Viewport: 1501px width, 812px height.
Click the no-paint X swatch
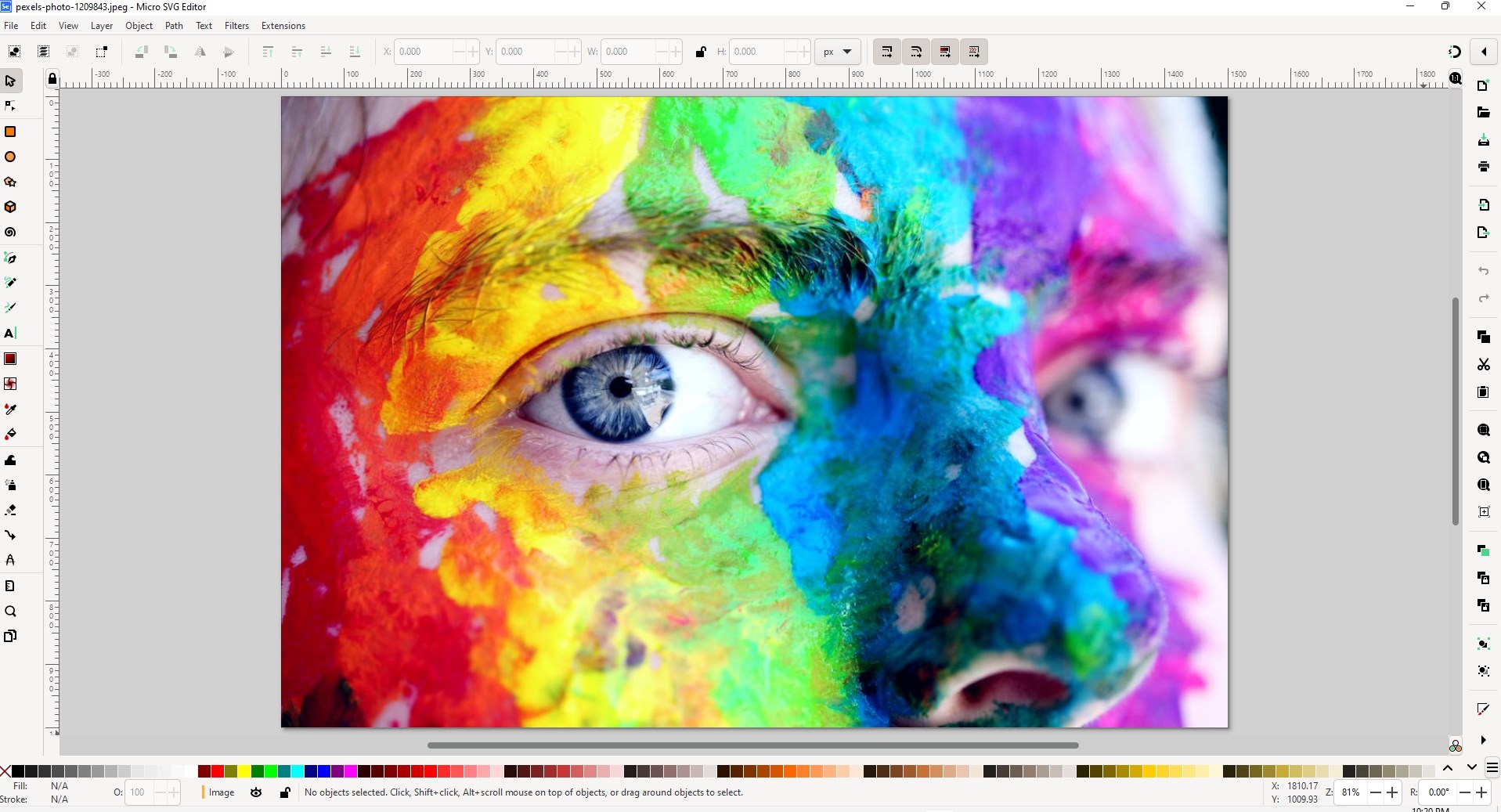point(5,771)
